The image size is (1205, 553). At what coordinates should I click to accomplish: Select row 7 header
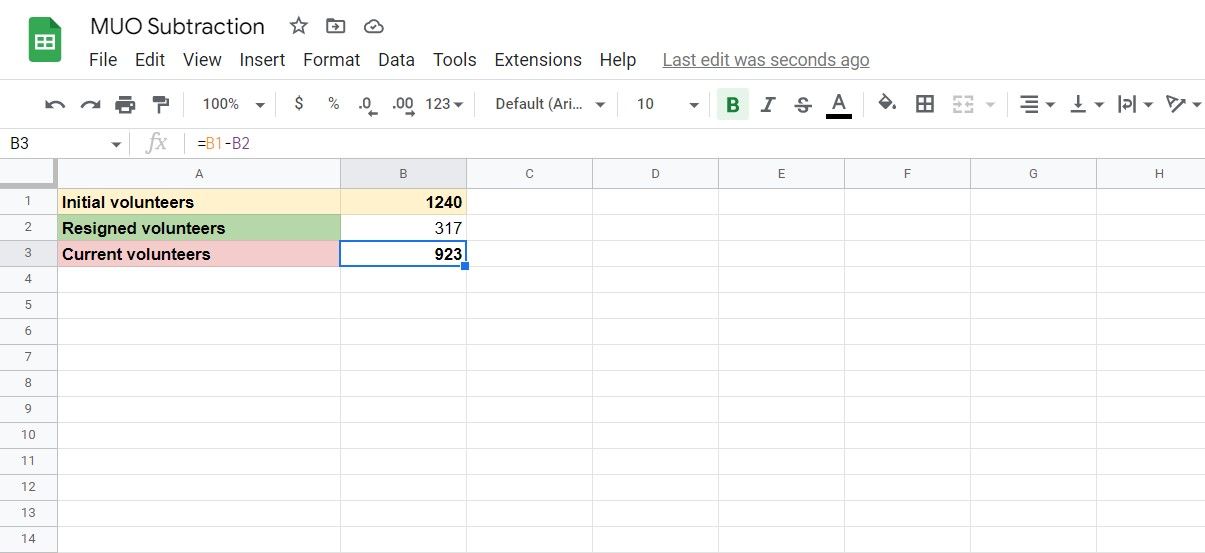pyautogui.click(x=28, y=358)
